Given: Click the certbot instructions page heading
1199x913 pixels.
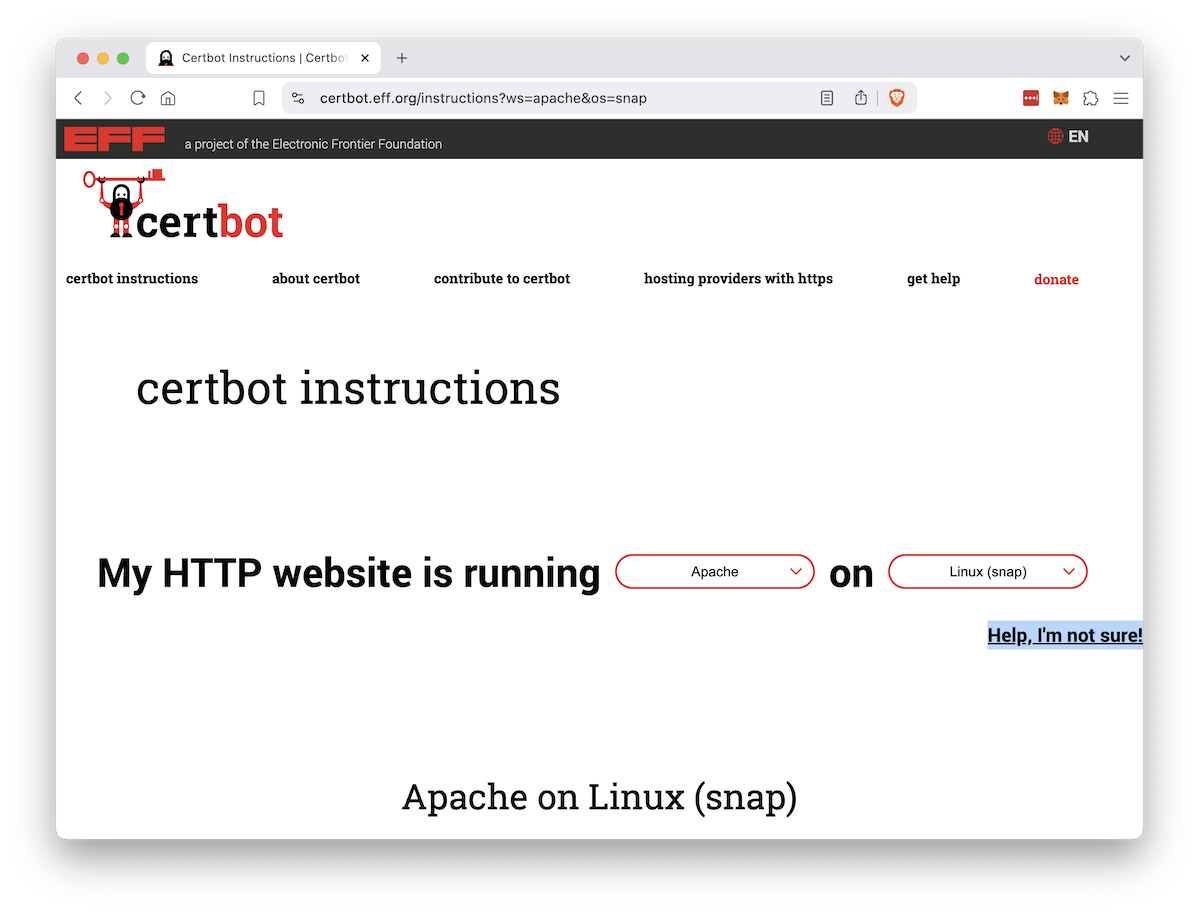Looking at the screenshot, I should (348, 388).
